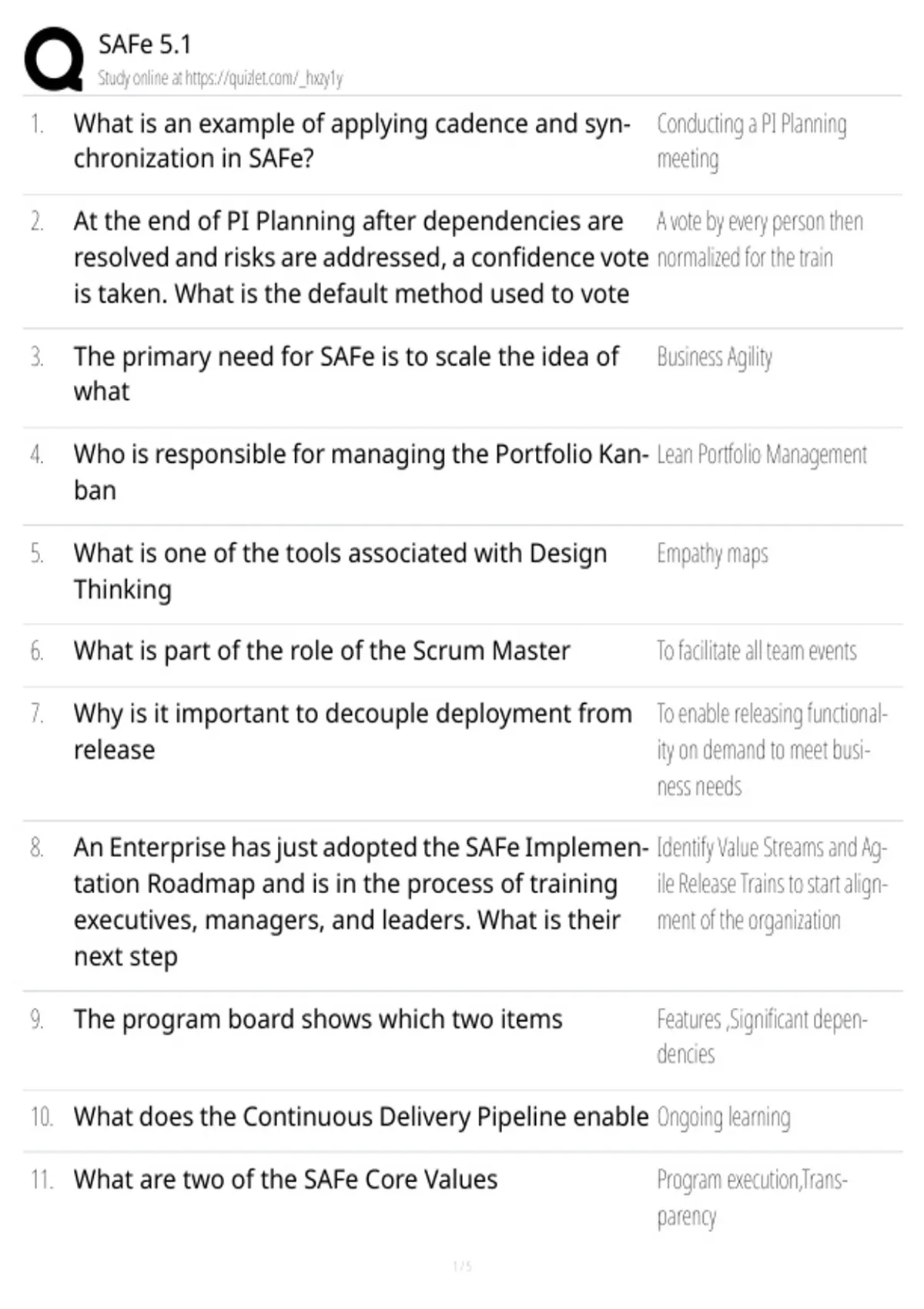This screenshot has width=924, height=1309.
Task: Click the 'Empathy maps' answer
Action: [712, 554]
